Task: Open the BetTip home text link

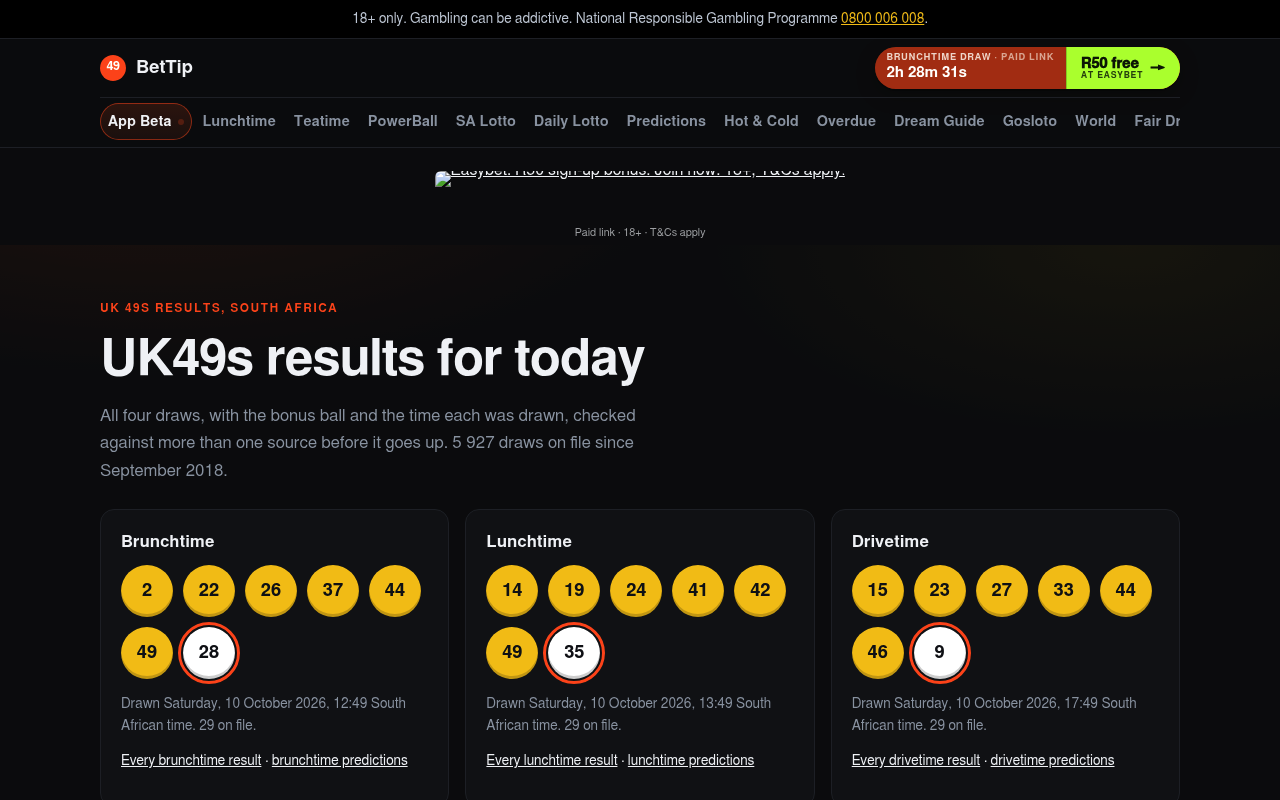Action: coord(164,67)
